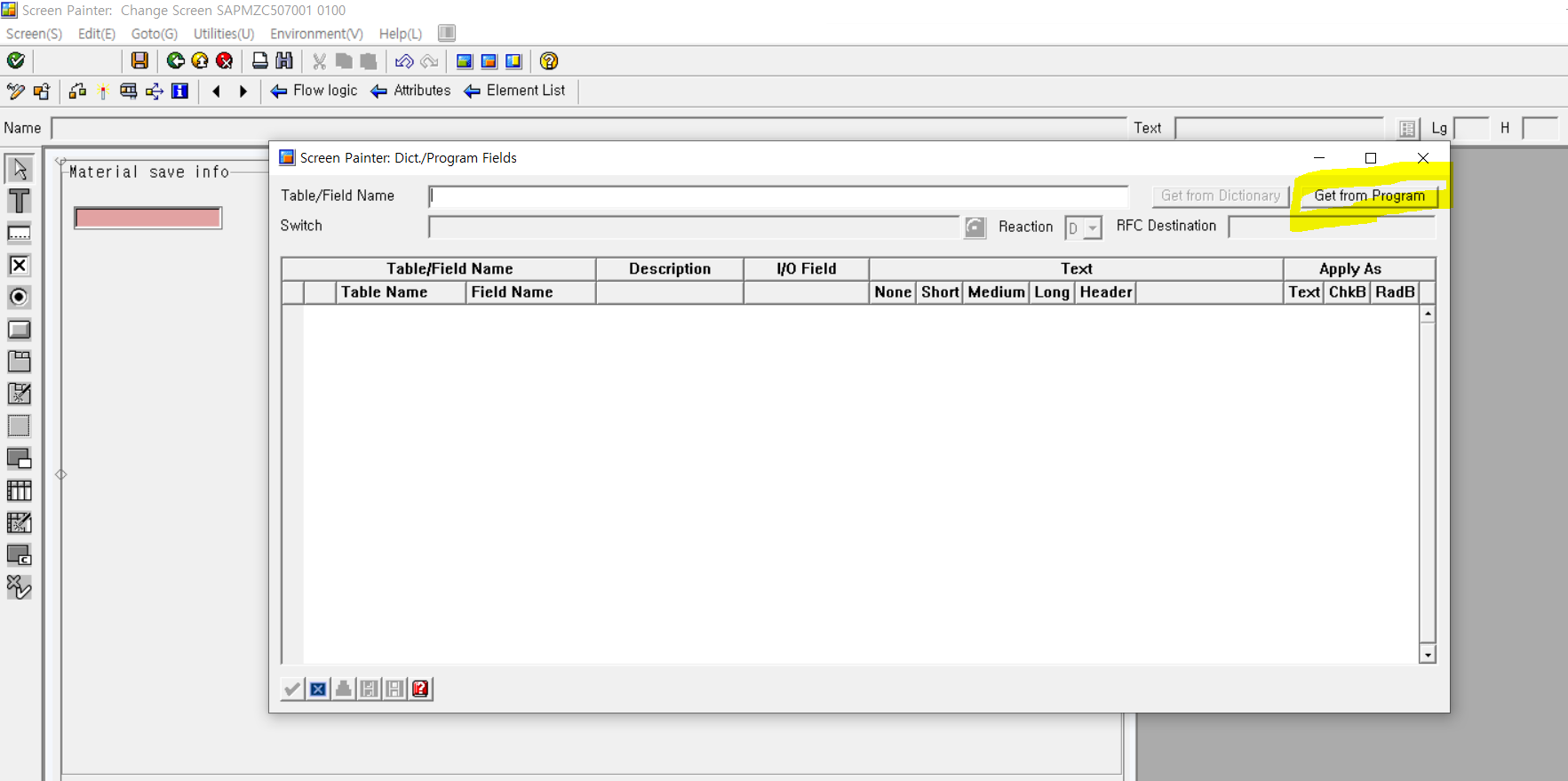Save the screen with the floppy disk icon
The height and width of the screenshot is (781, 1568).
[139, 60]
